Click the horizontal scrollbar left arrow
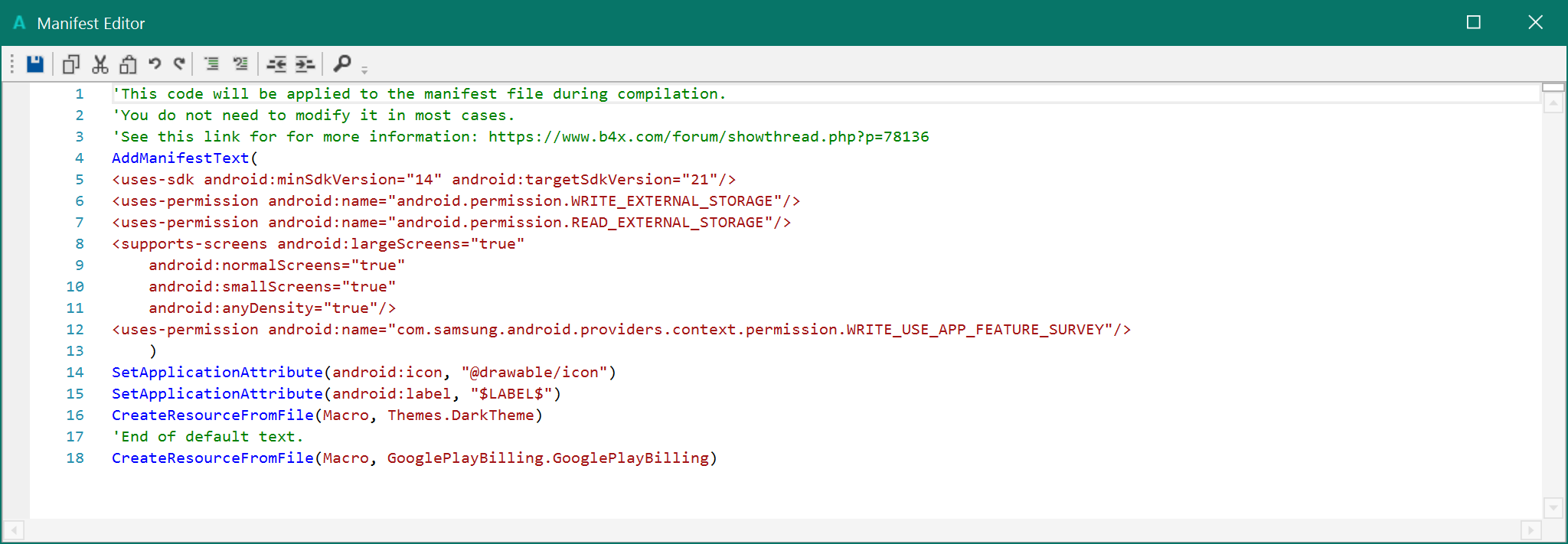Viewport: 1568px width, 544px height. pyautogui.click(x=14, y=530)
